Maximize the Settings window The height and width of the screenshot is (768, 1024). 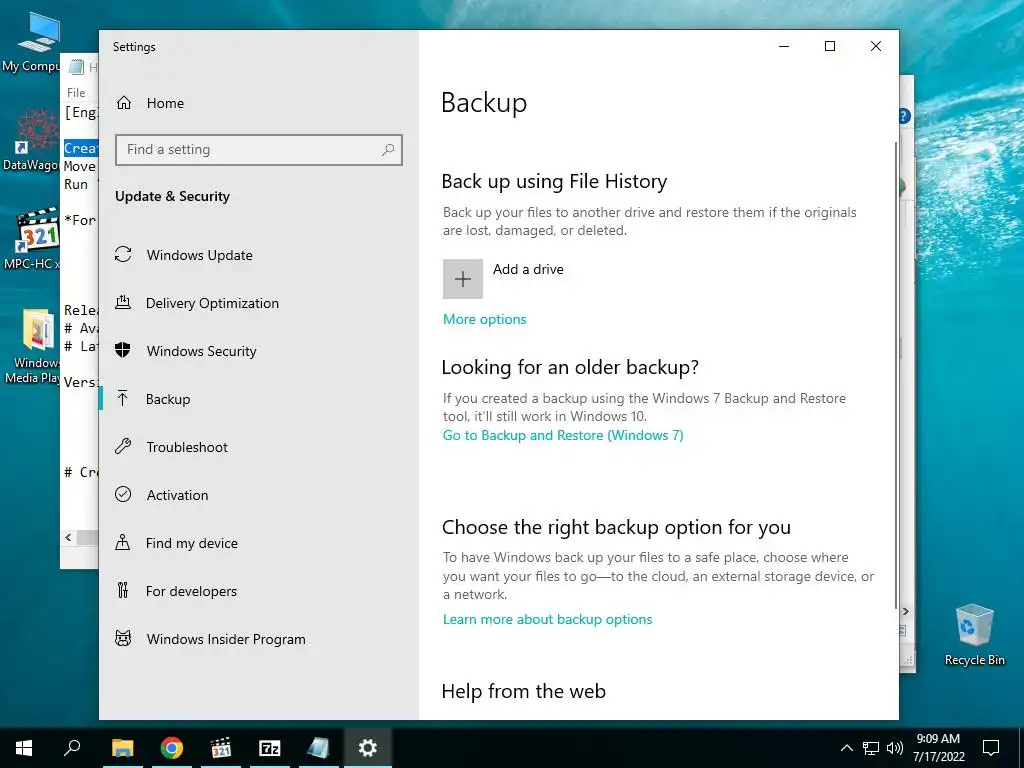point(829,46)
